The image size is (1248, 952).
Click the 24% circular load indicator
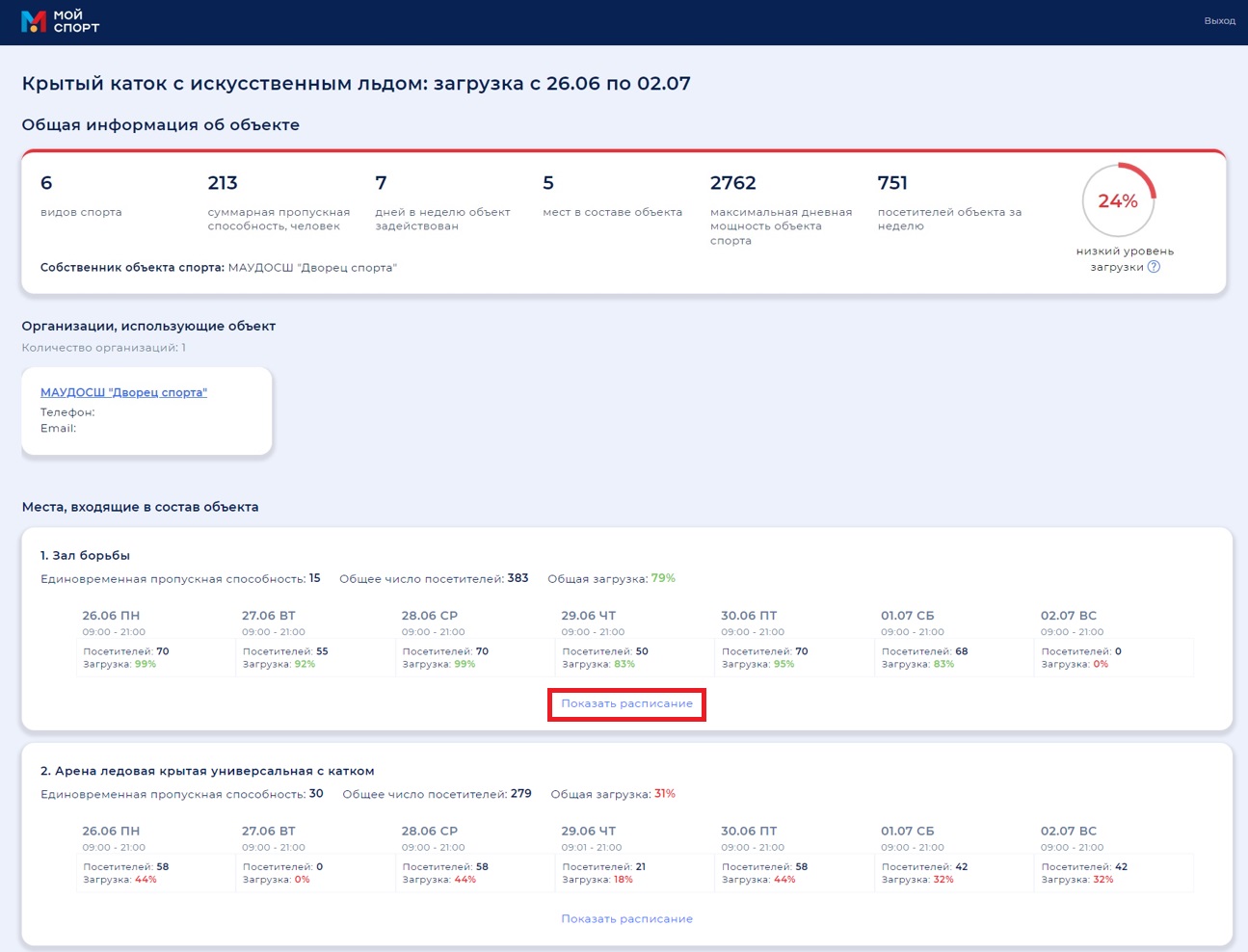(x=1118, y=200)
